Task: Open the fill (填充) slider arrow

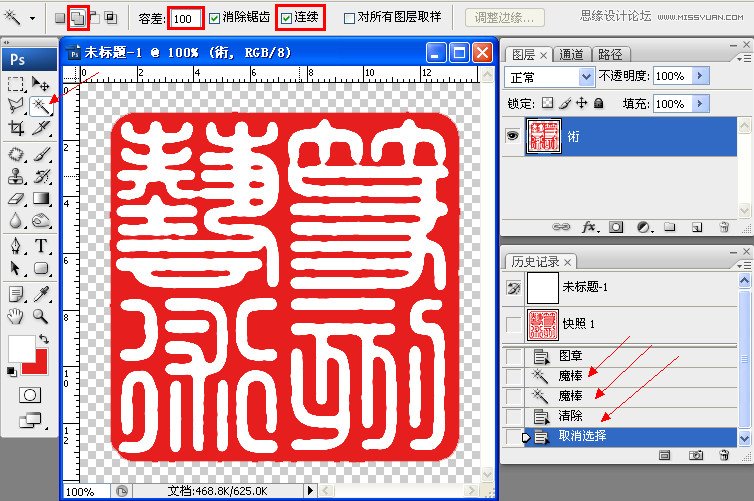Action: click(700, 103)
